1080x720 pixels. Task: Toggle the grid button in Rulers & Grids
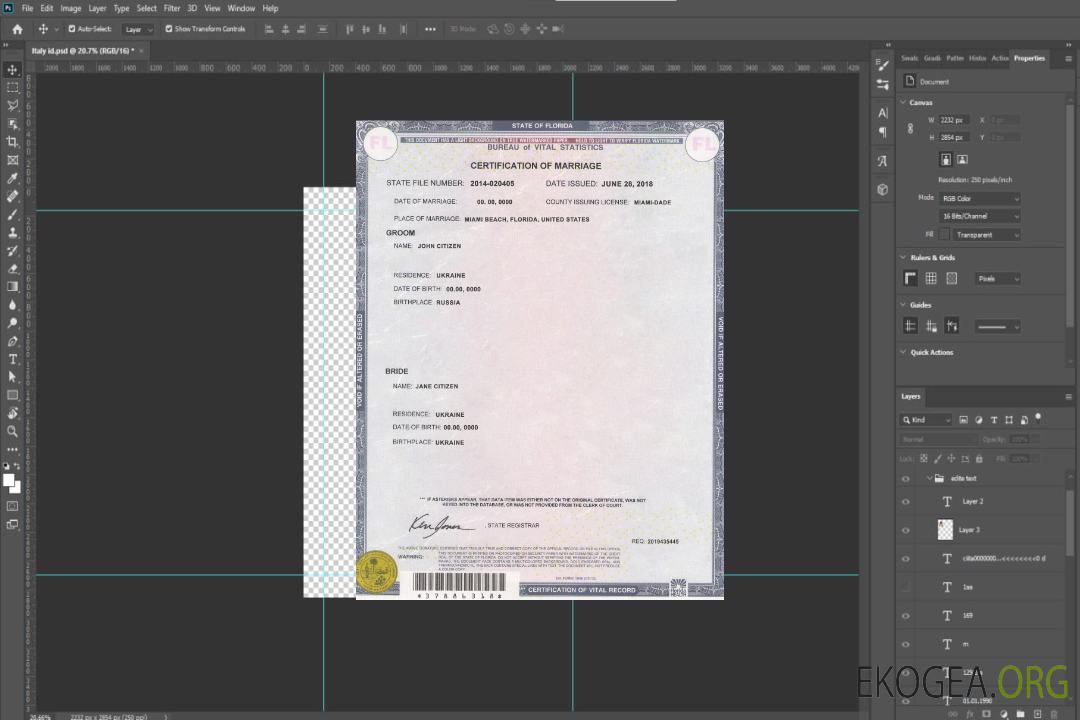point(931,278)
